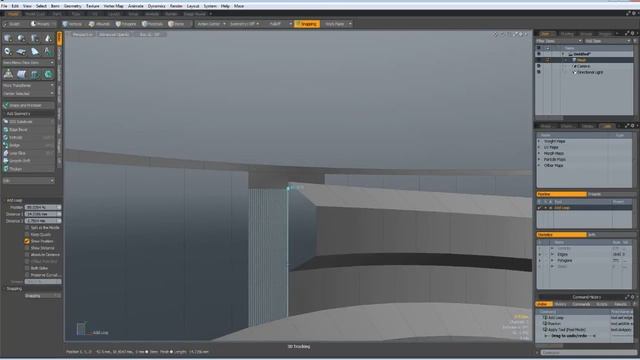The height and width of the screenshot is (360, 640).
Task: Open the Geometry menu
Action: 73,6
